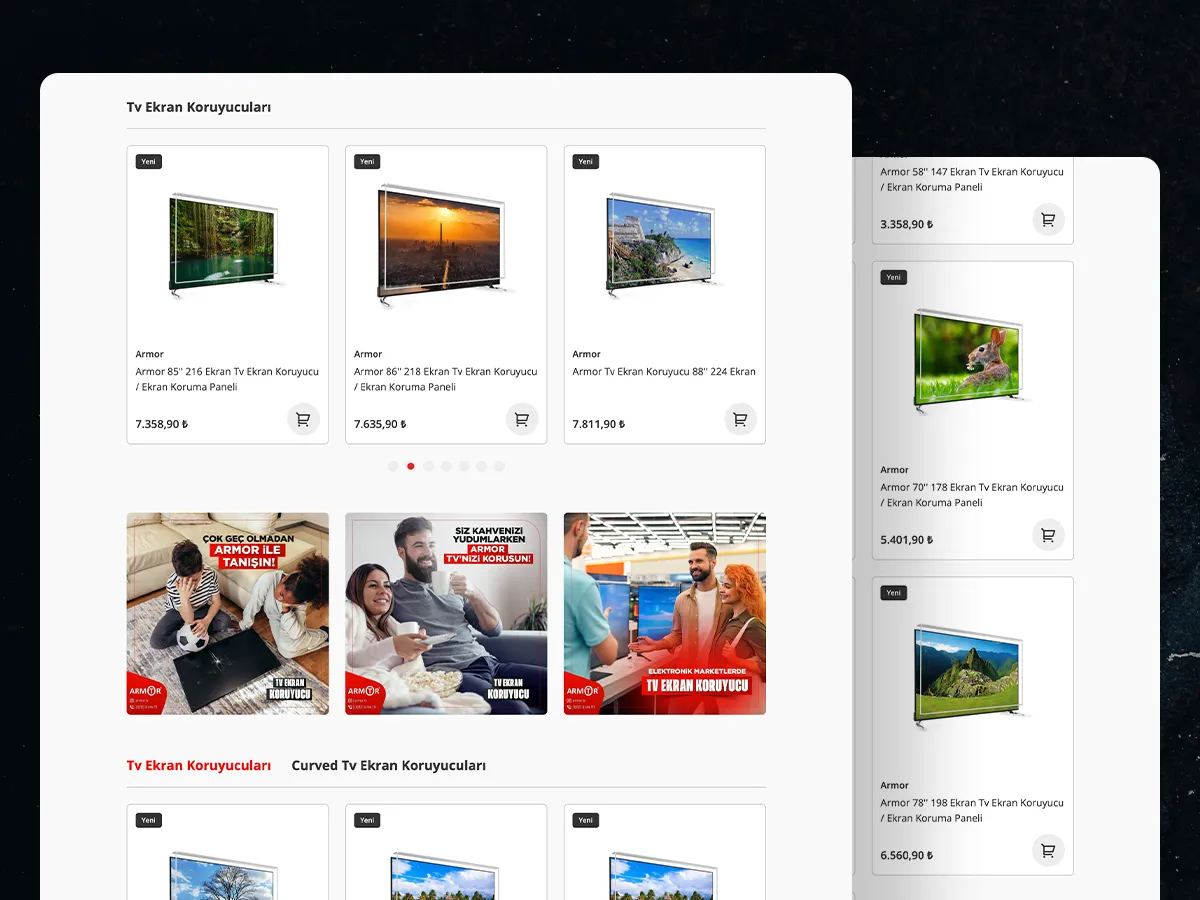
Task: Add Armor 70'' 178 Ekran product to cart in back window
Action: 1048,535
